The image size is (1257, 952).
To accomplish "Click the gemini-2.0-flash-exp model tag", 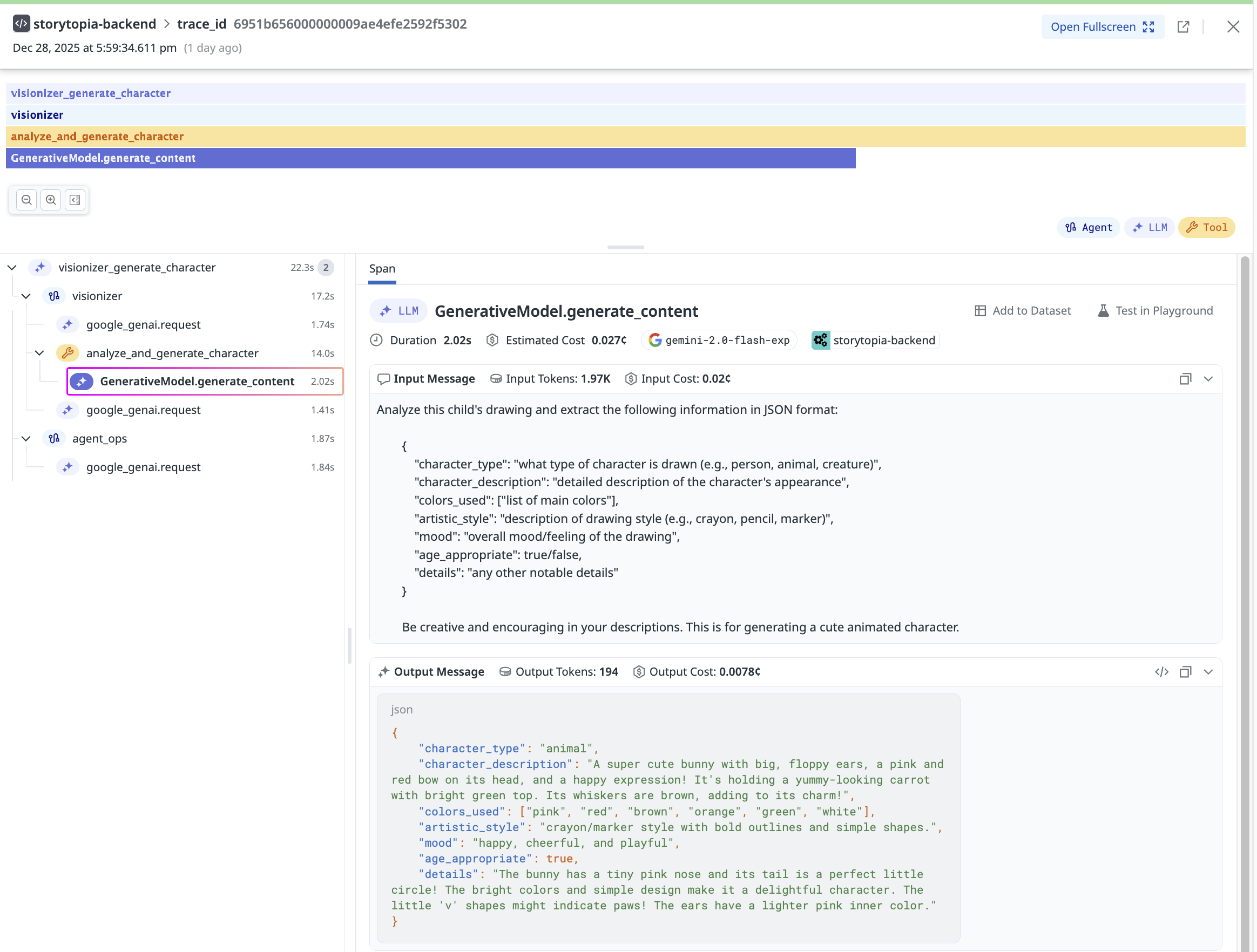I will pos(719,340).
